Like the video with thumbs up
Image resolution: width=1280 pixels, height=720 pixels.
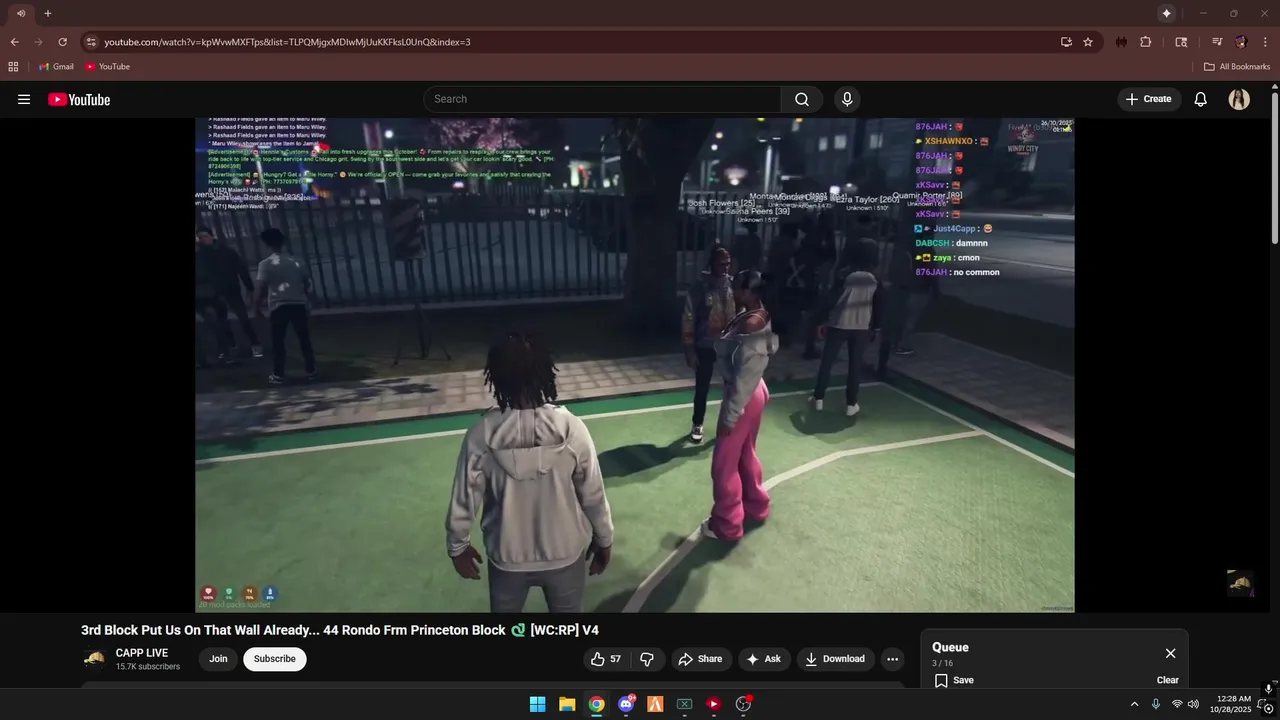pyautogui.click(x=606, y=659)
